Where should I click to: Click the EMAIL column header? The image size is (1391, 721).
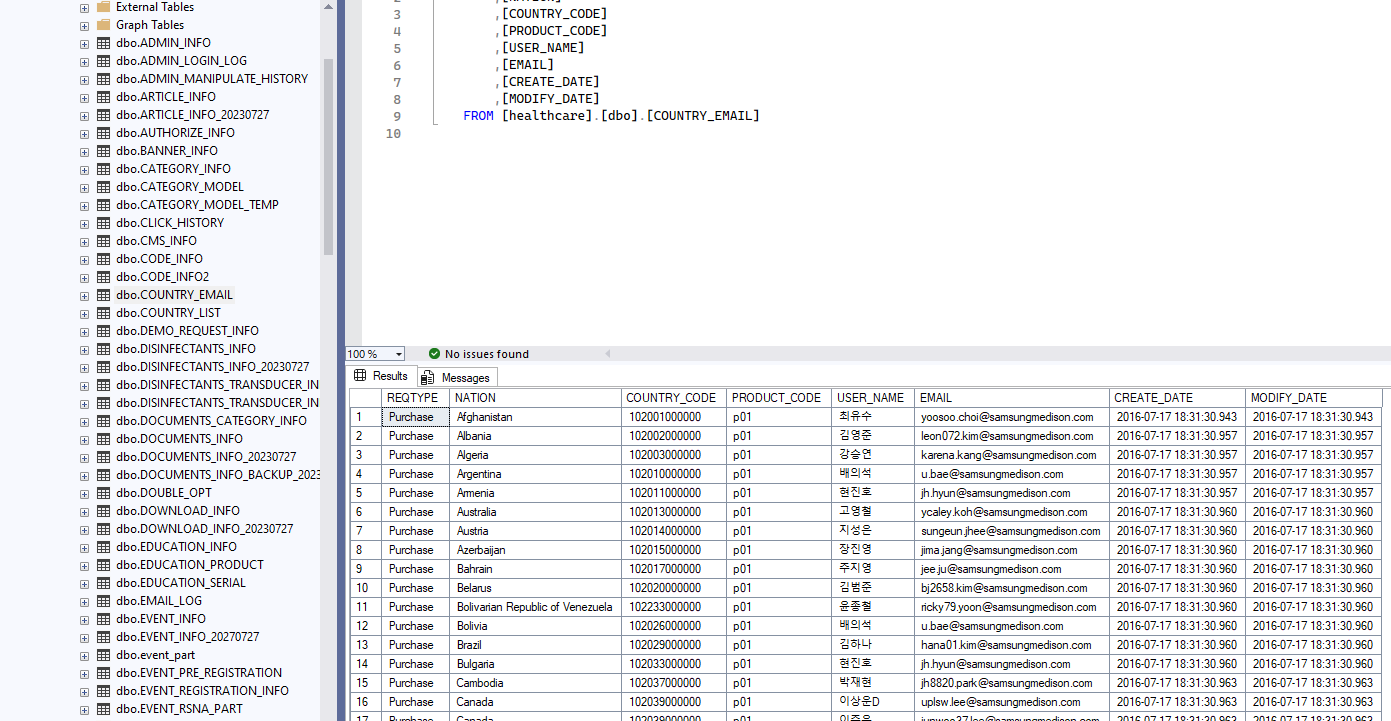(936, 398)
